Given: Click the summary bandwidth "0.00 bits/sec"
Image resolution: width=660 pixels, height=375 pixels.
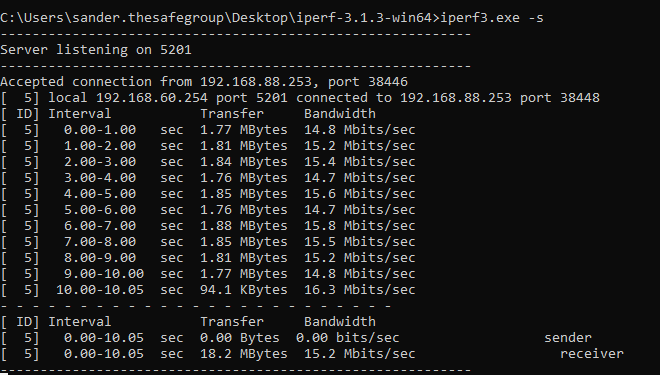Looking at the screenshot, I should click(348, 338).
